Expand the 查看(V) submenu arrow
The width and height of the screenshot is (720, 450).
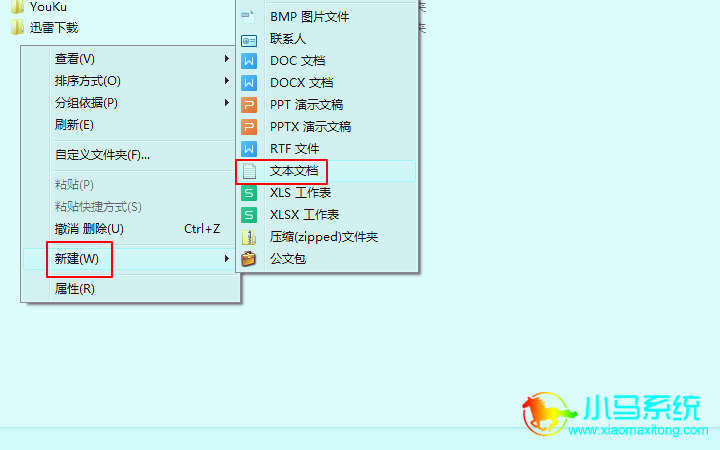click(x=226, y=59)
